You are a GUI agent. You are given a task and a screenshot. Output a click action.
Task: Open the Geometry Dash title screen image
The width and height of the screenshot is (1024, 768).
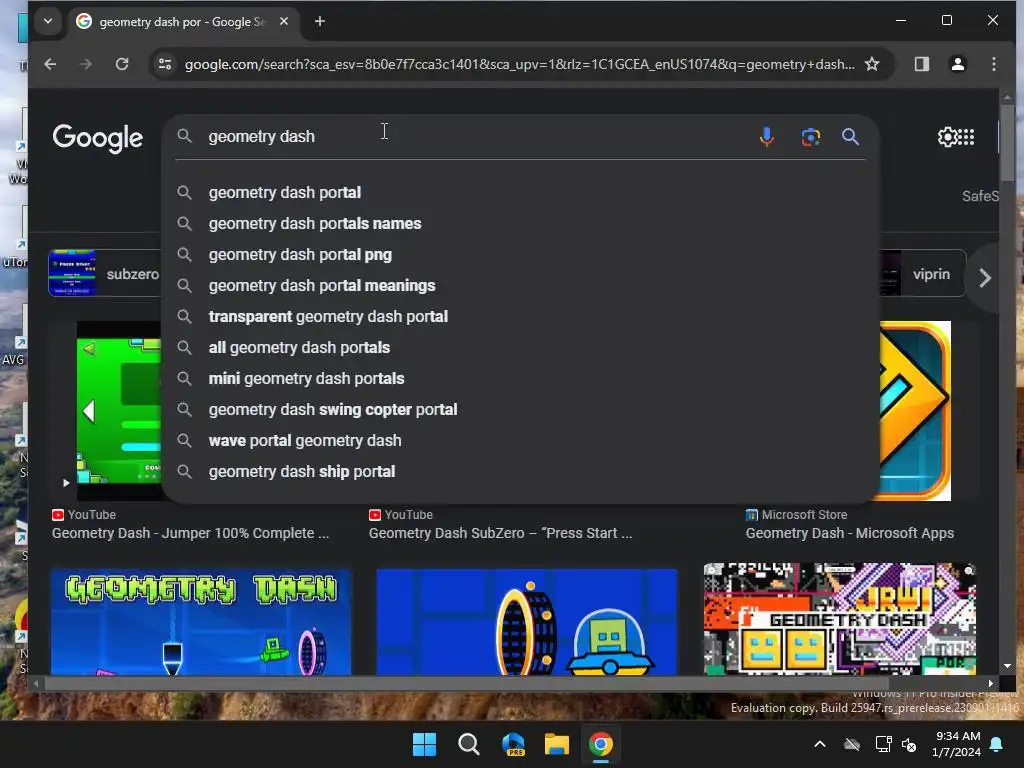point(201,622)
